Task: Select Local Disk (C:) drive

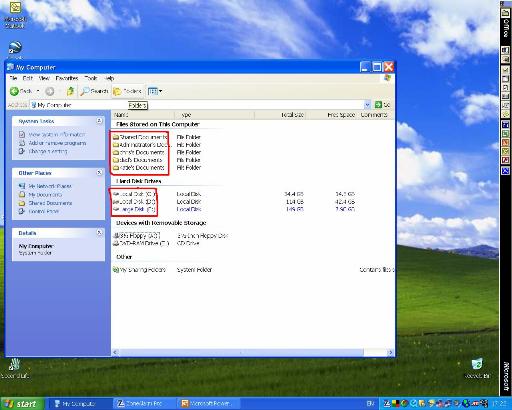Action: 134,194
